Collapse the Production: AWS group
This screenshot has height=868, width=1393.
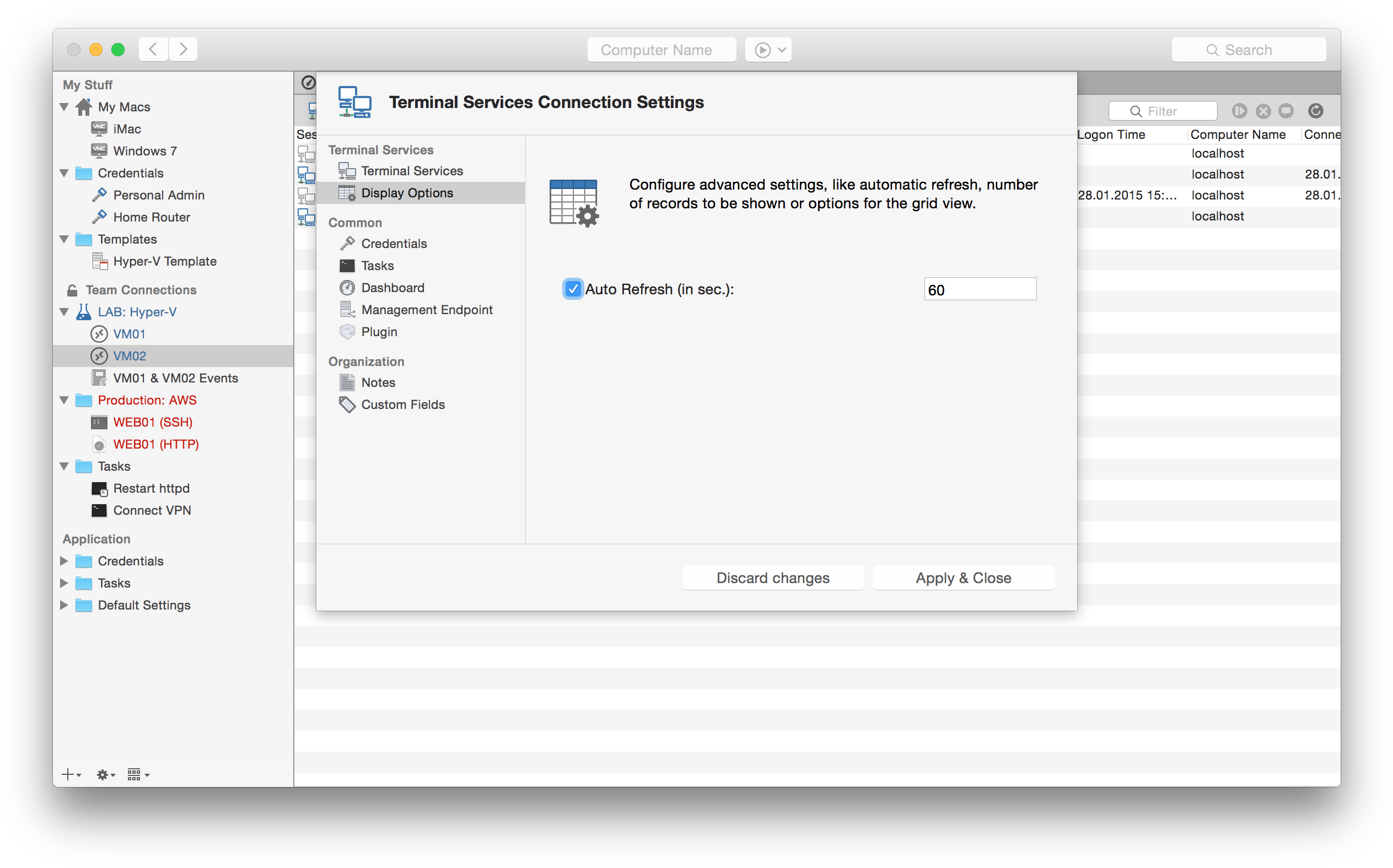64,400
